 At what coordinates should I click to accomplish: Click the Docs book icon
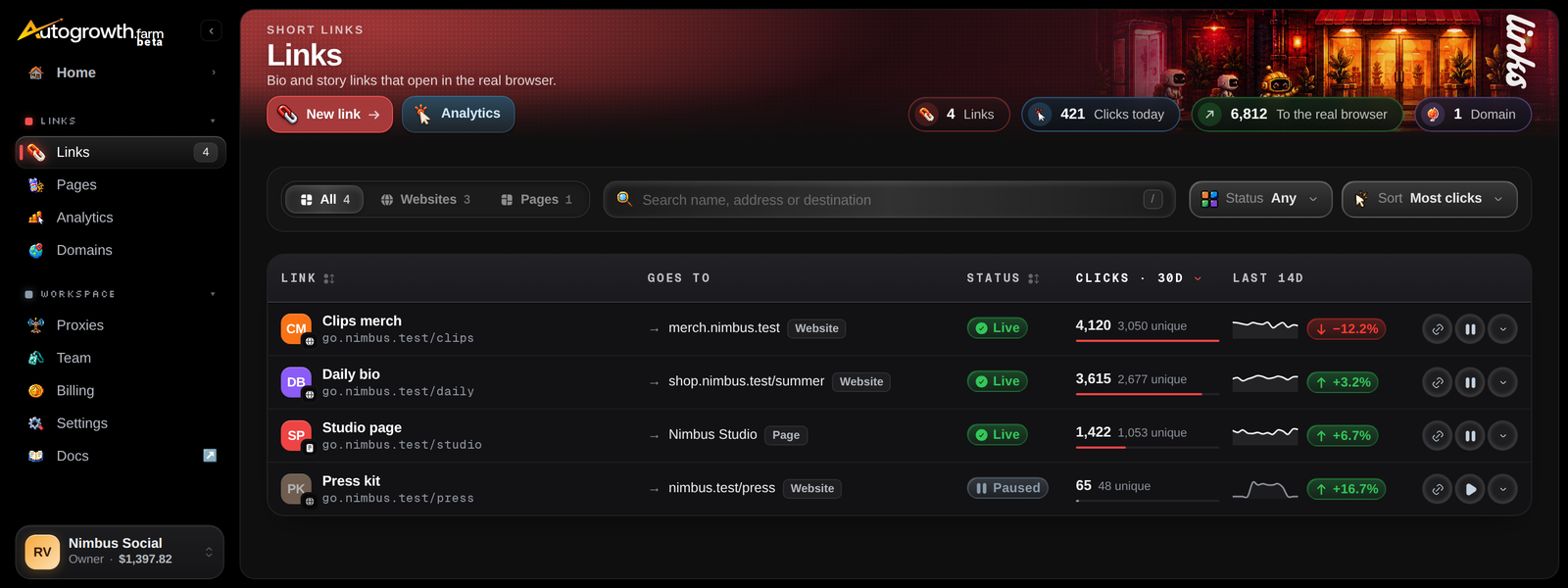coord(36,456)
